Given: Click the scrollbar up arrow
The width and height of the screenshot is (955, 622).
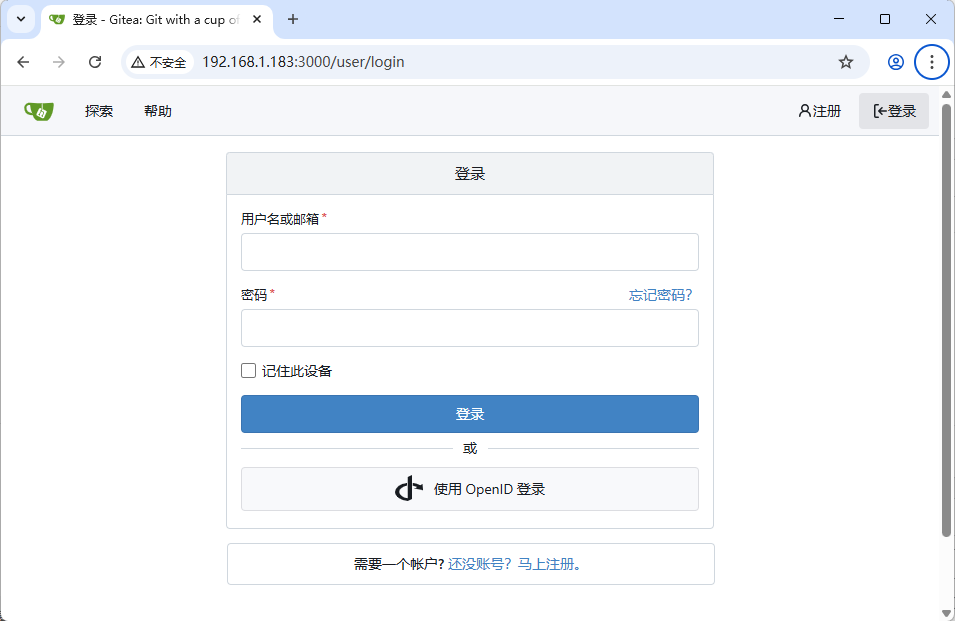Looking at the screenshot, I should [946, 94].
